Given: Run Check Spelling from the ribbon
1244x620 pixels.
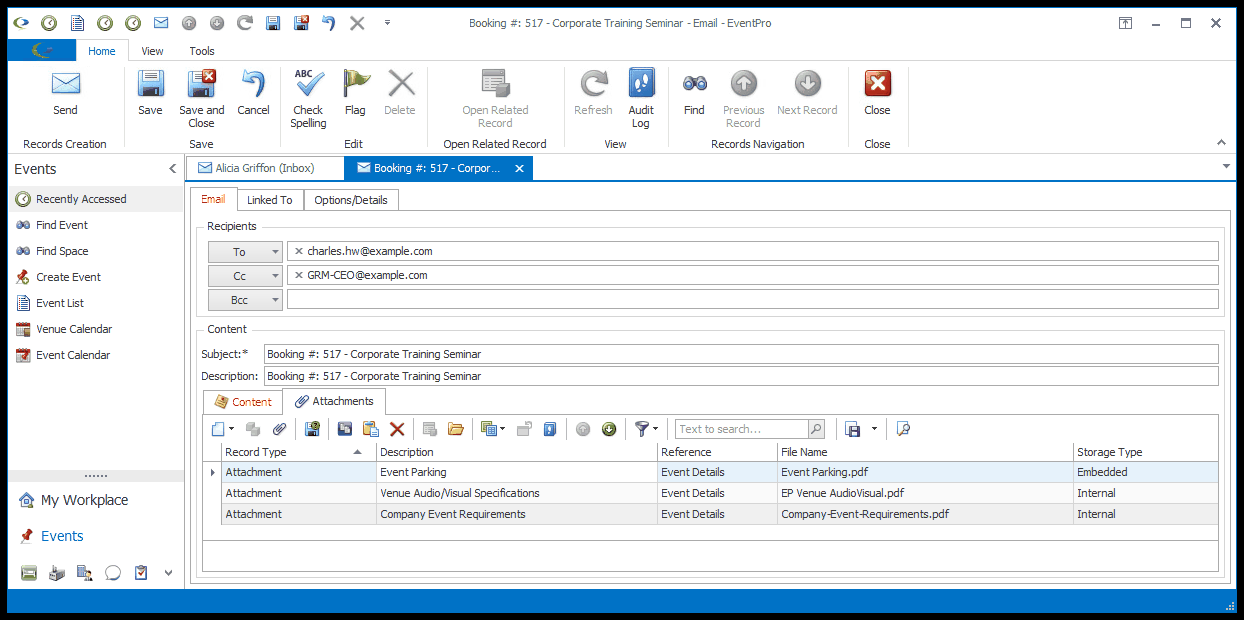Looking at the screenshot, I should click(x=308, y=99).
